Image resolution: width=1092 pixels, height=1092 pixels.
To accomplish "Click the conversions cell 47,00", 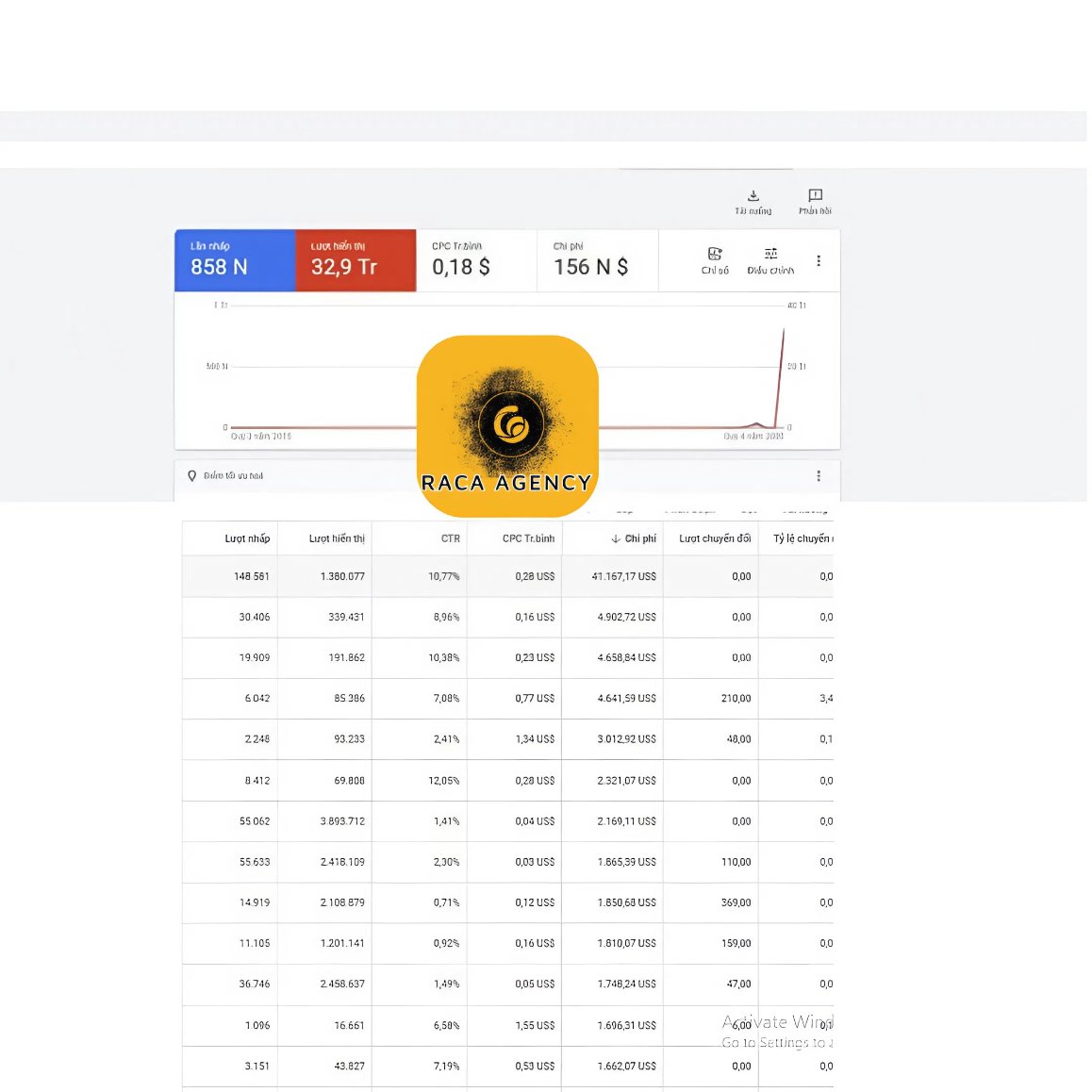I will (738, 984).
